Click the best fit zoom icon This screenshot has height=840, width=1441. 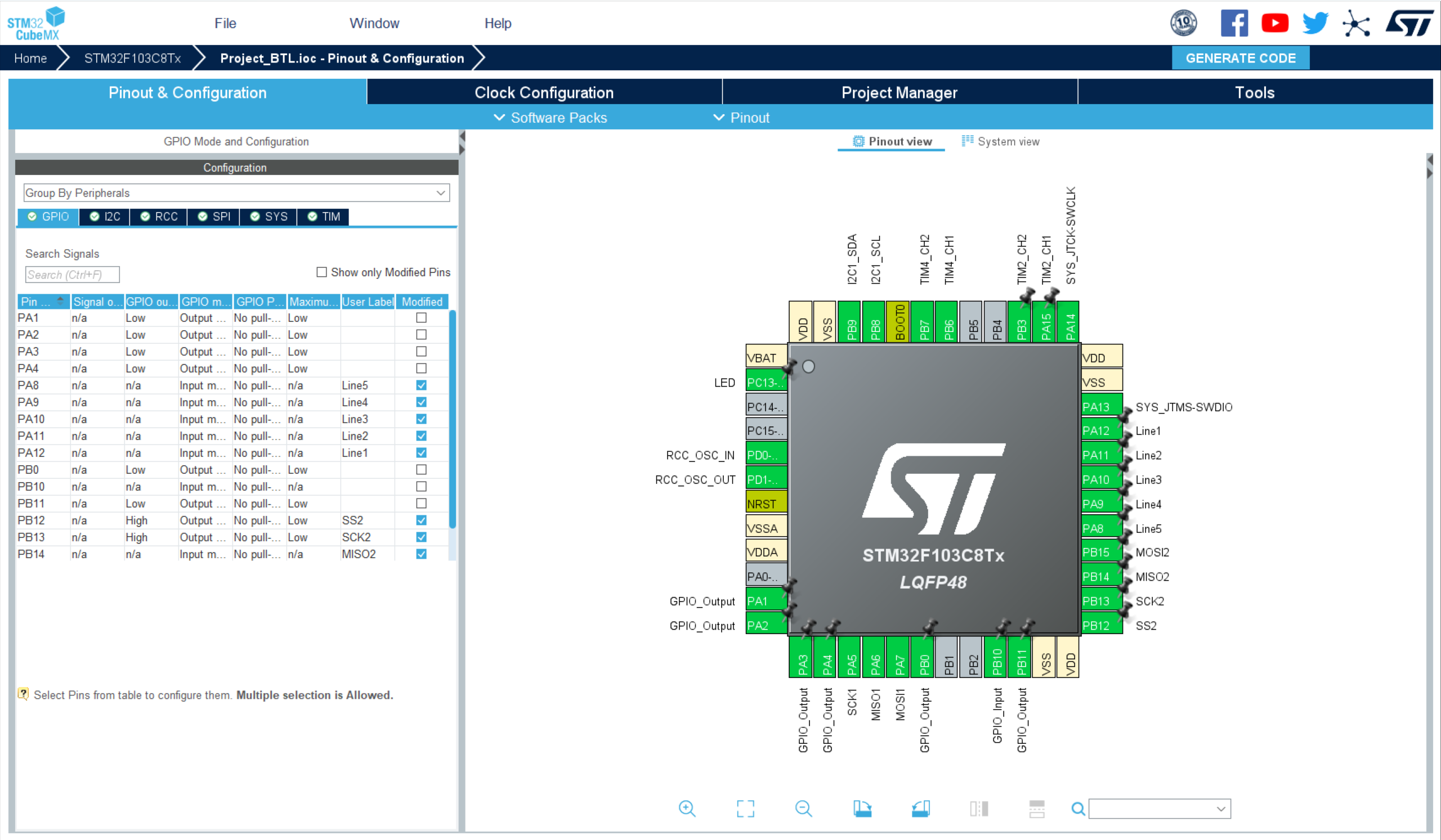[x=745, y=808]
